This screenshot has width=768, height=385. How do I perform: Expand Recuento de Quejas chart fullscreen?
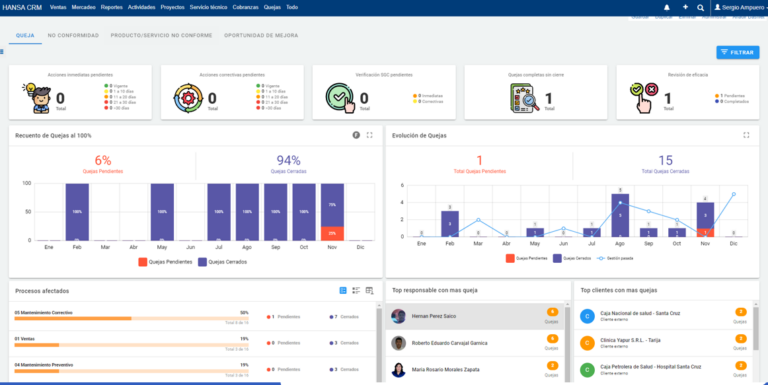pos(370,135)
